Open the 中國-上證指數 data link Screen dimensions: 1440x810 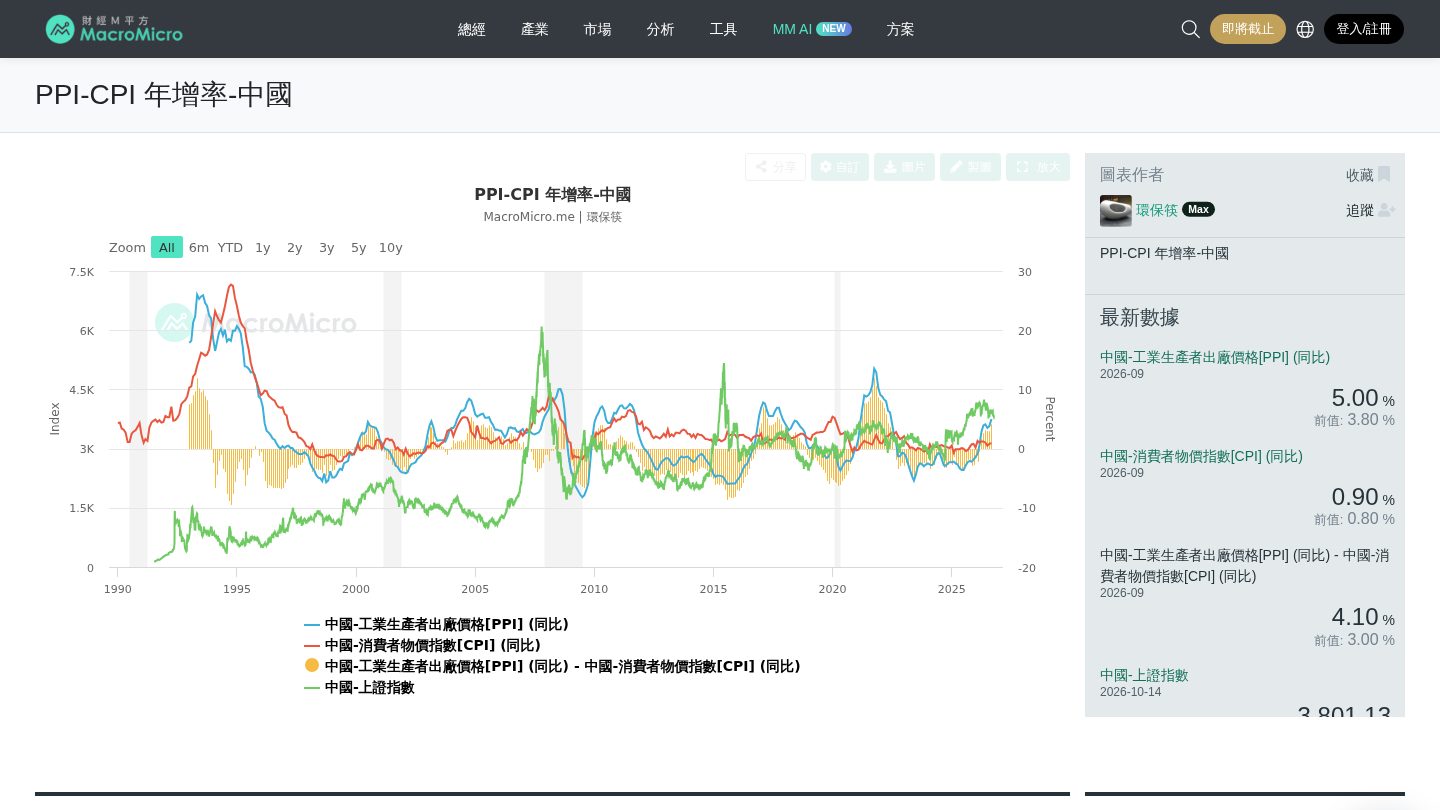(x=1144, y=675)
